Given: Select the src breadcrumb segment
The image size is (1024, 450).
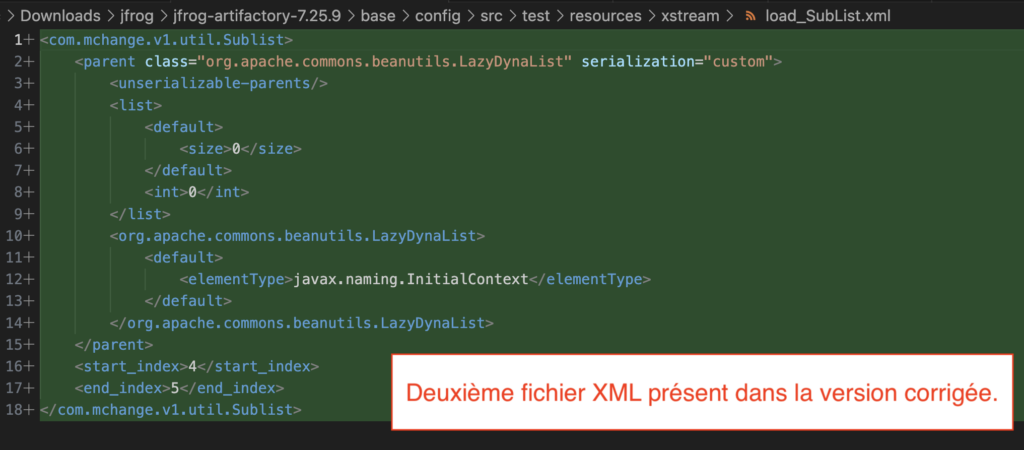Looking at the screenshot, I should 491,16.
